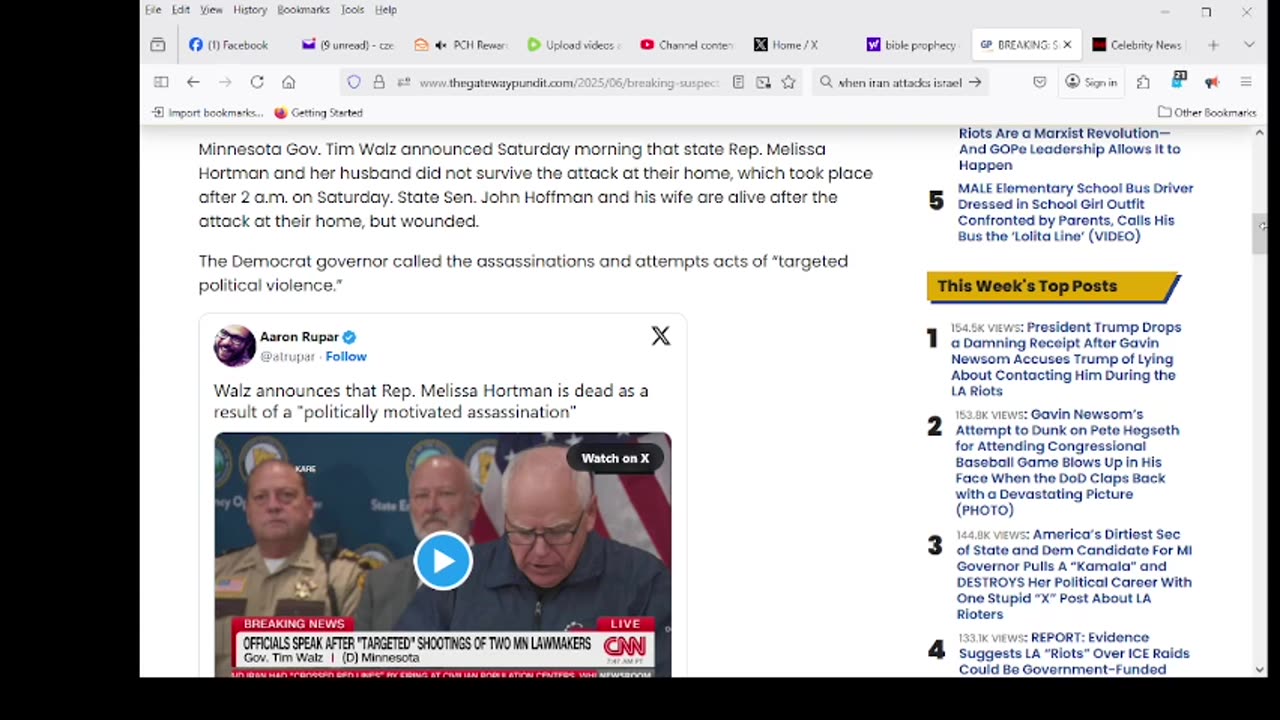This screenshot has width=1280, height=720.
Task: Open 'REPORT: Evidence Suggests LA Riots' post
Action: click(1074, 653)
